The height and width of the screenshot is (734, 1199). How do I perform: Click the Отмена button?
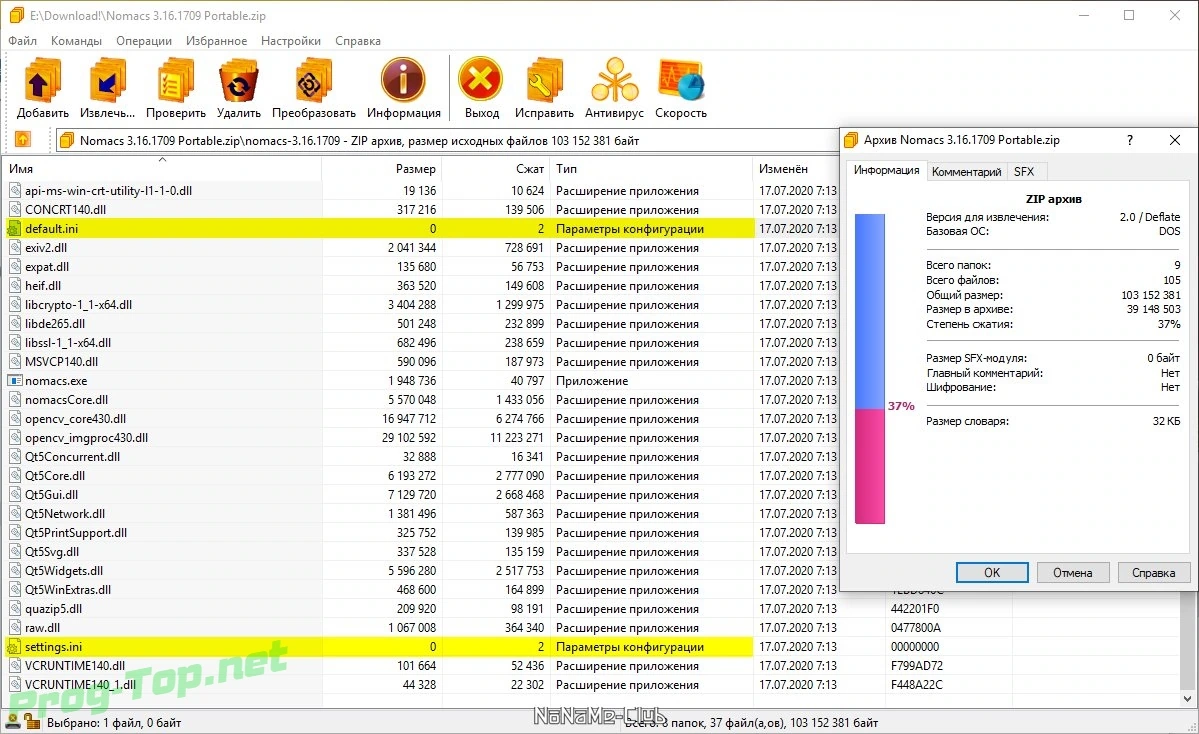(x=1072, y=573)
